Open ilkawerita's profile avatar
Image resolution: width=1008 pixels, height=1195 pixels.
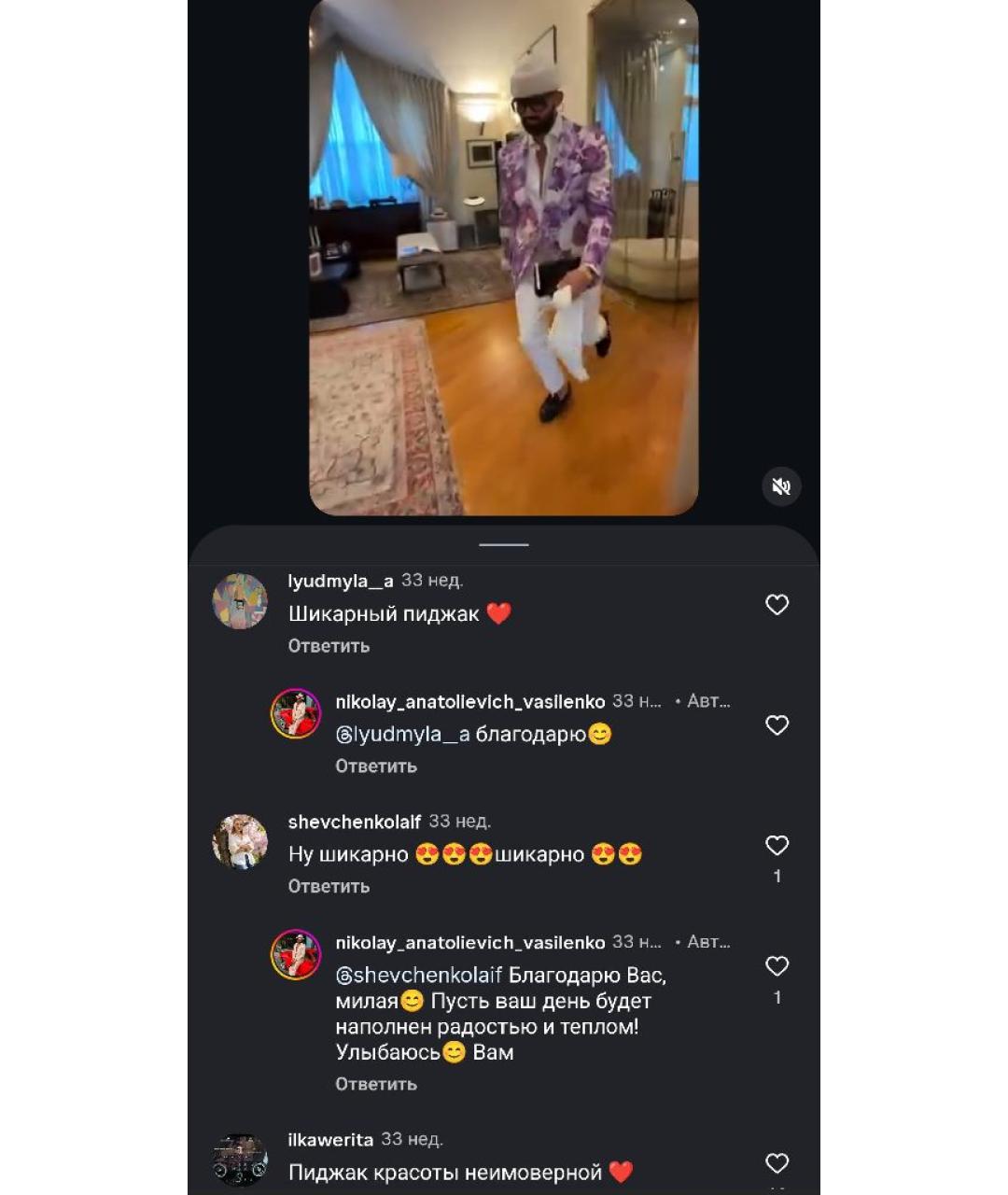tap(240, 1160)
